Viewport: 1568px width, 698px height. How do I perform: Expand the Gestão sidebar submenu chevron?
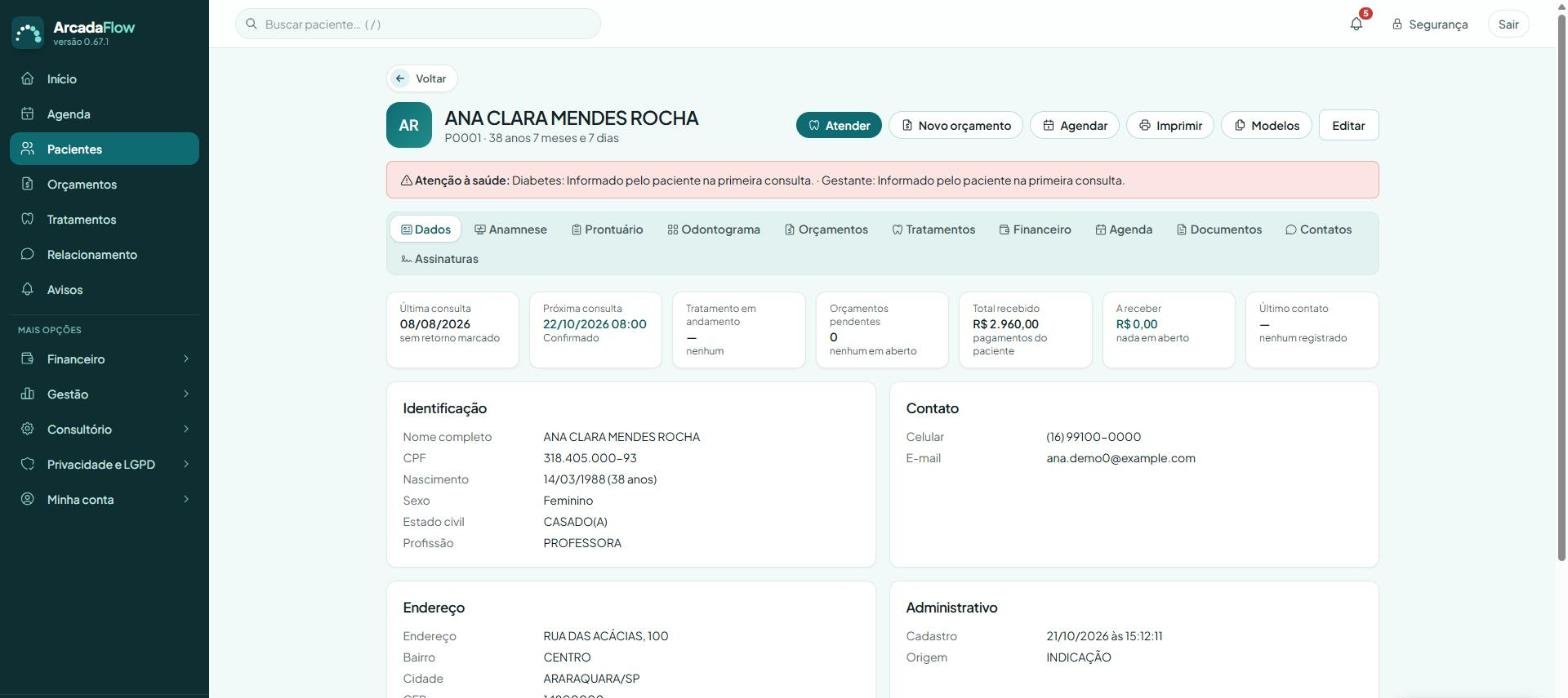click(186, 394)
